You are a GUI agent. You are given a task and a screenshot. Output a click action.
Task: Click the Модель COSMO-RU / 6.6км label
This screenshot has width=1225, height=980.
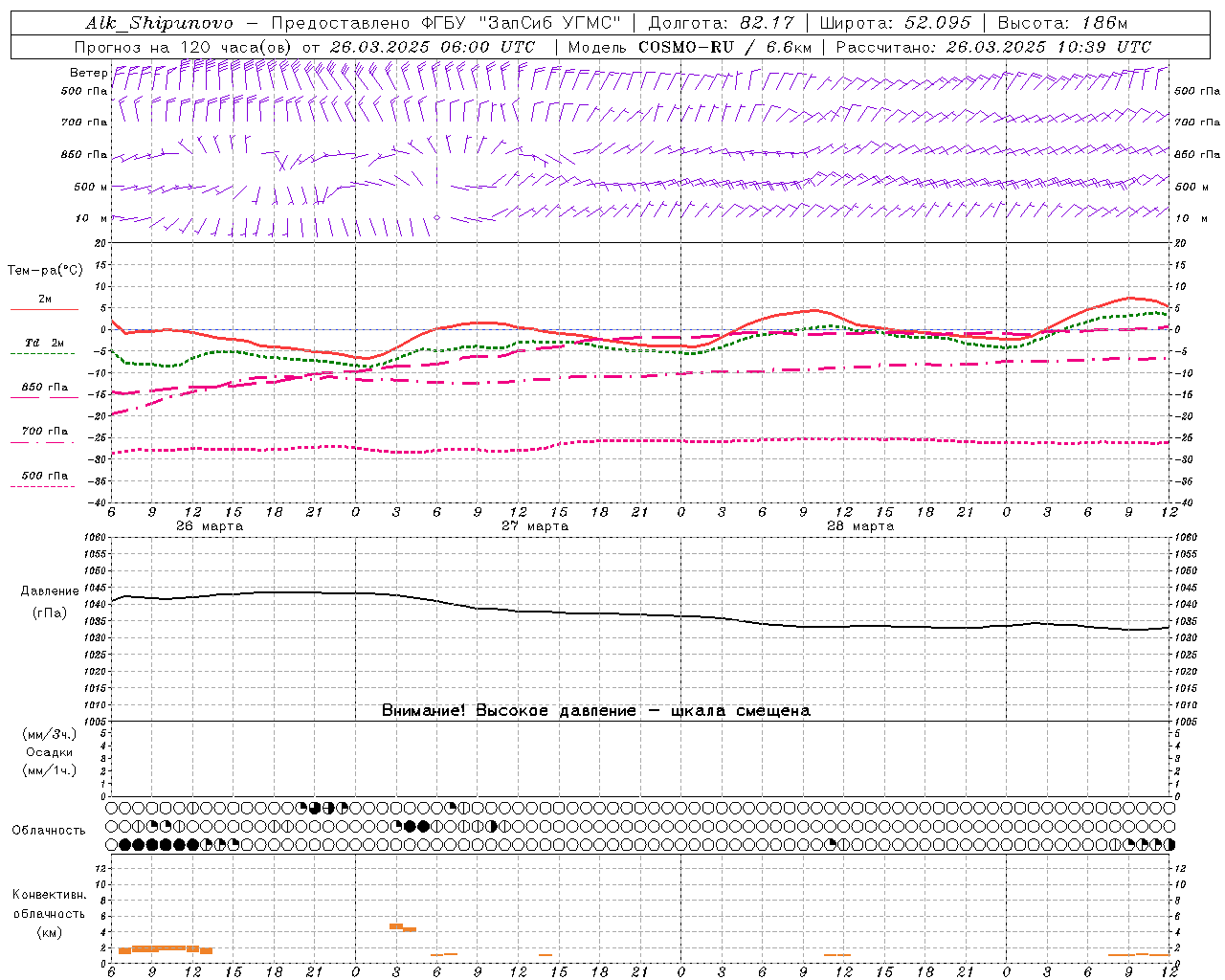[x=690, y=47]
